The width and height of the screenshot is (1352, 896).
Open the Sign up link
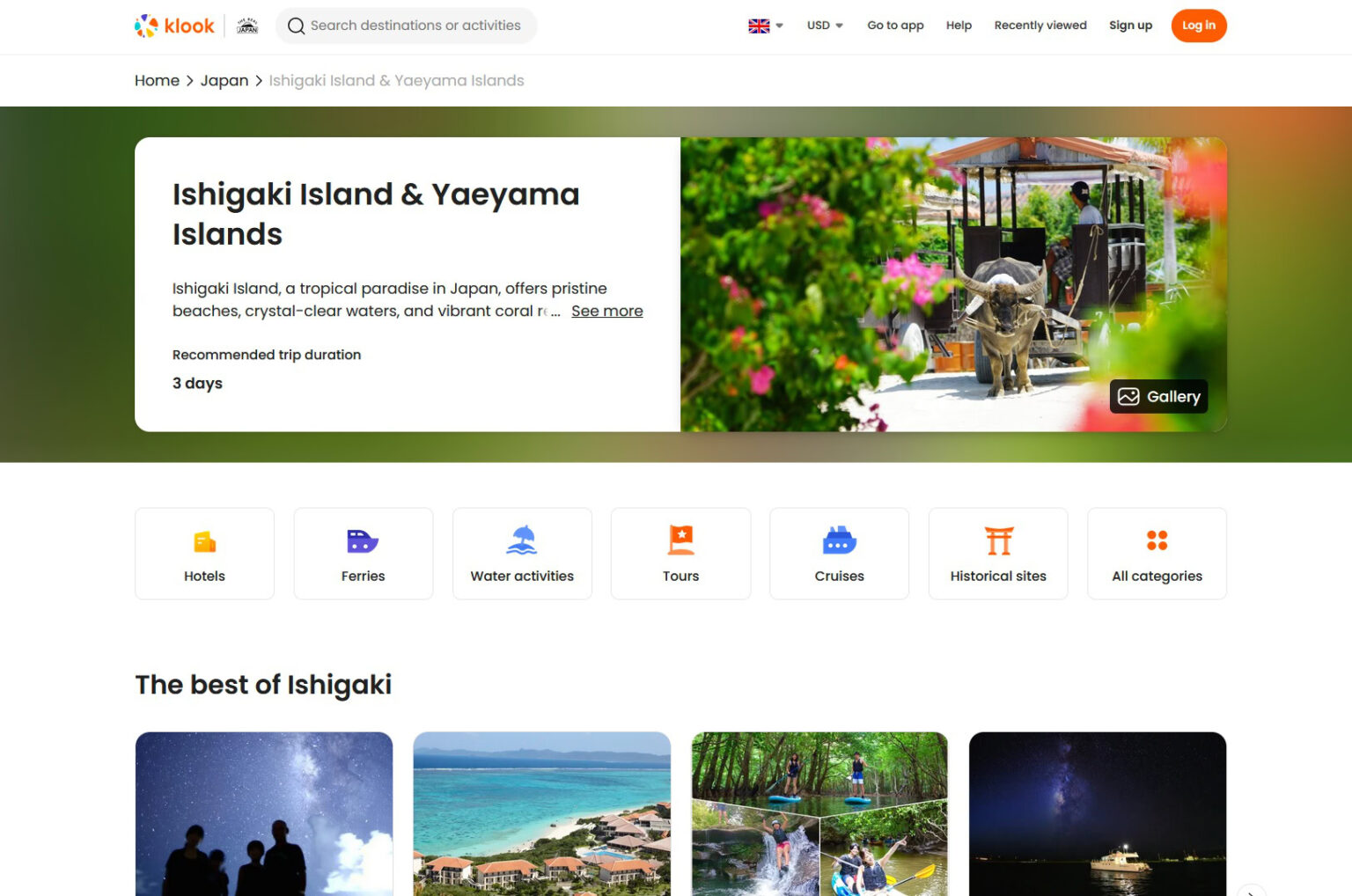(x=1130, y=26)
